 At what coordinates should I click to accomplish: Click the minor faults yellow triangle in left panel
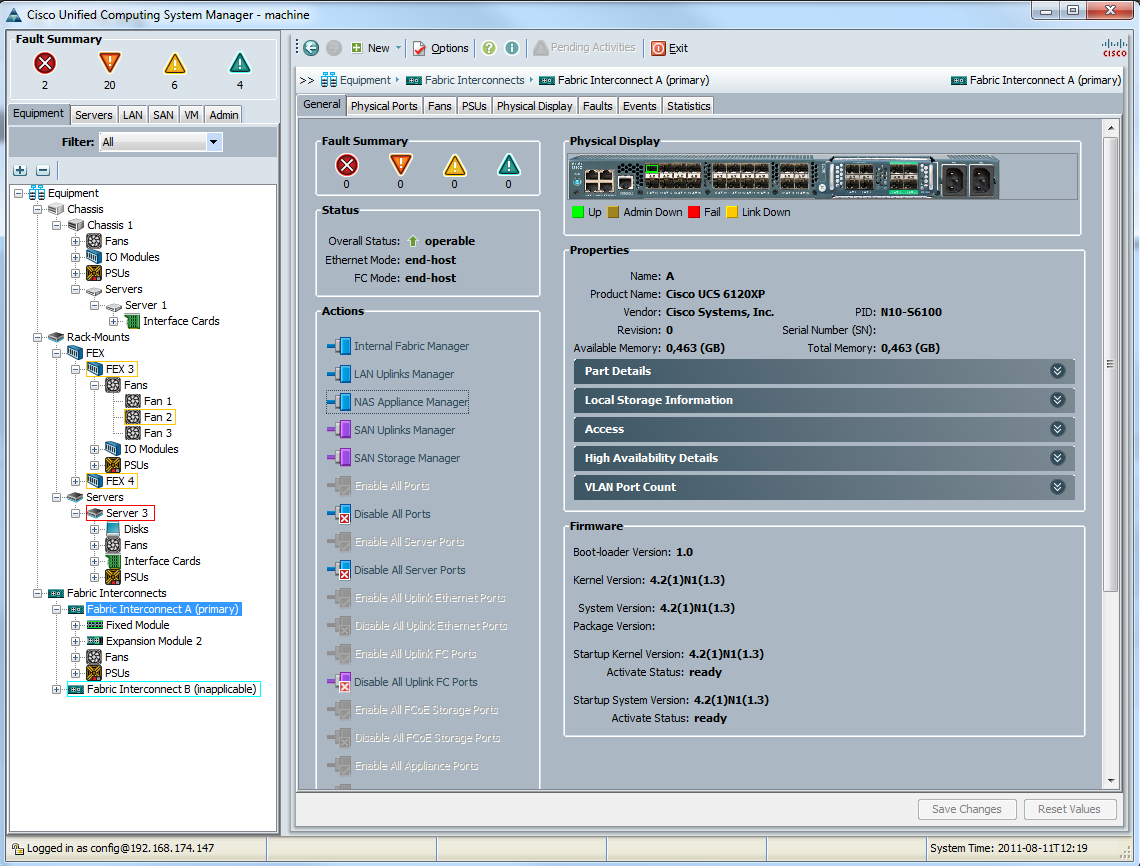(174, 63)
